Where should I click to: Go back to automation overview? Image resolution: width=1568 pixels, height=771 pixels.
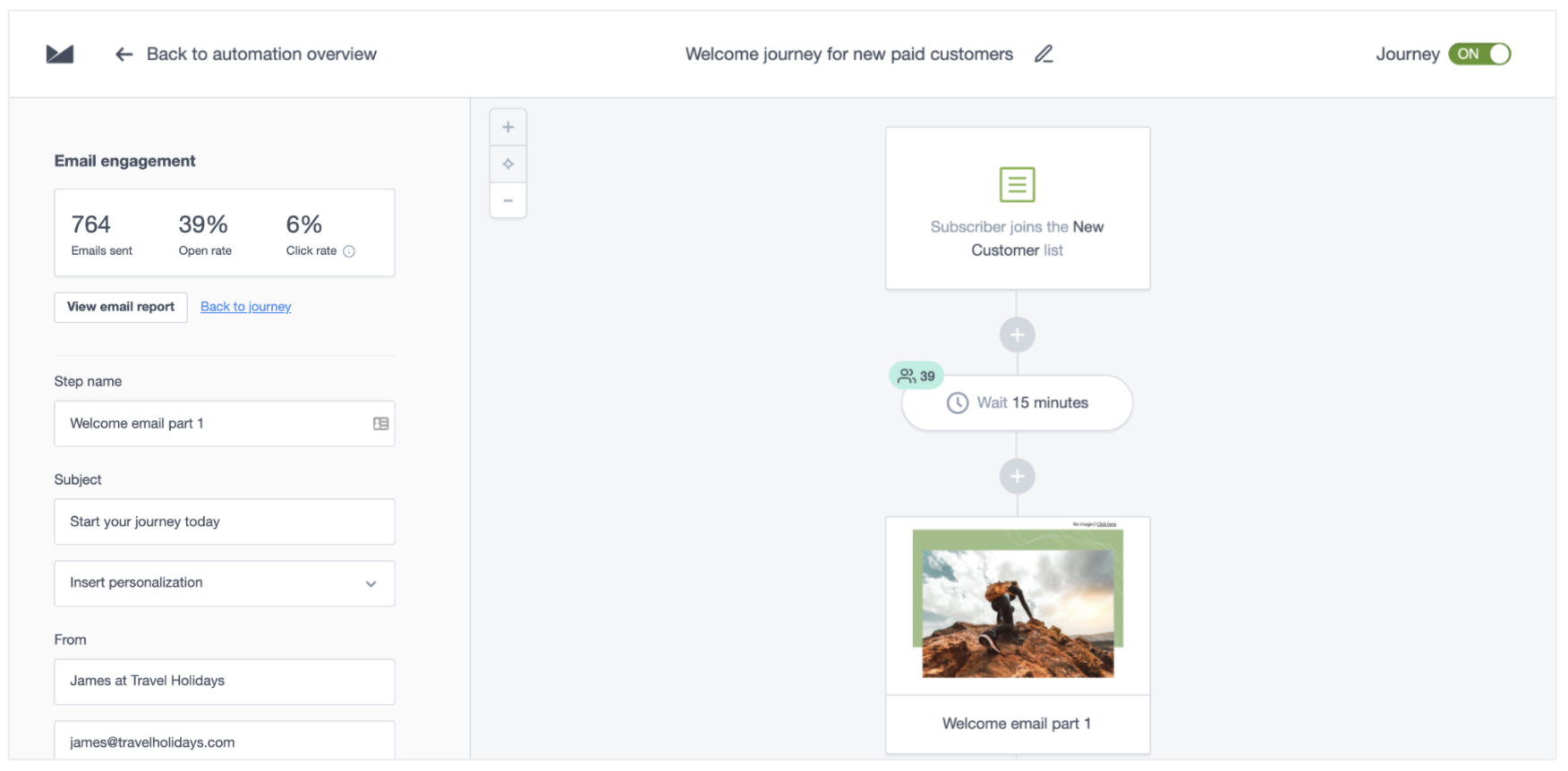click(261, 55)
